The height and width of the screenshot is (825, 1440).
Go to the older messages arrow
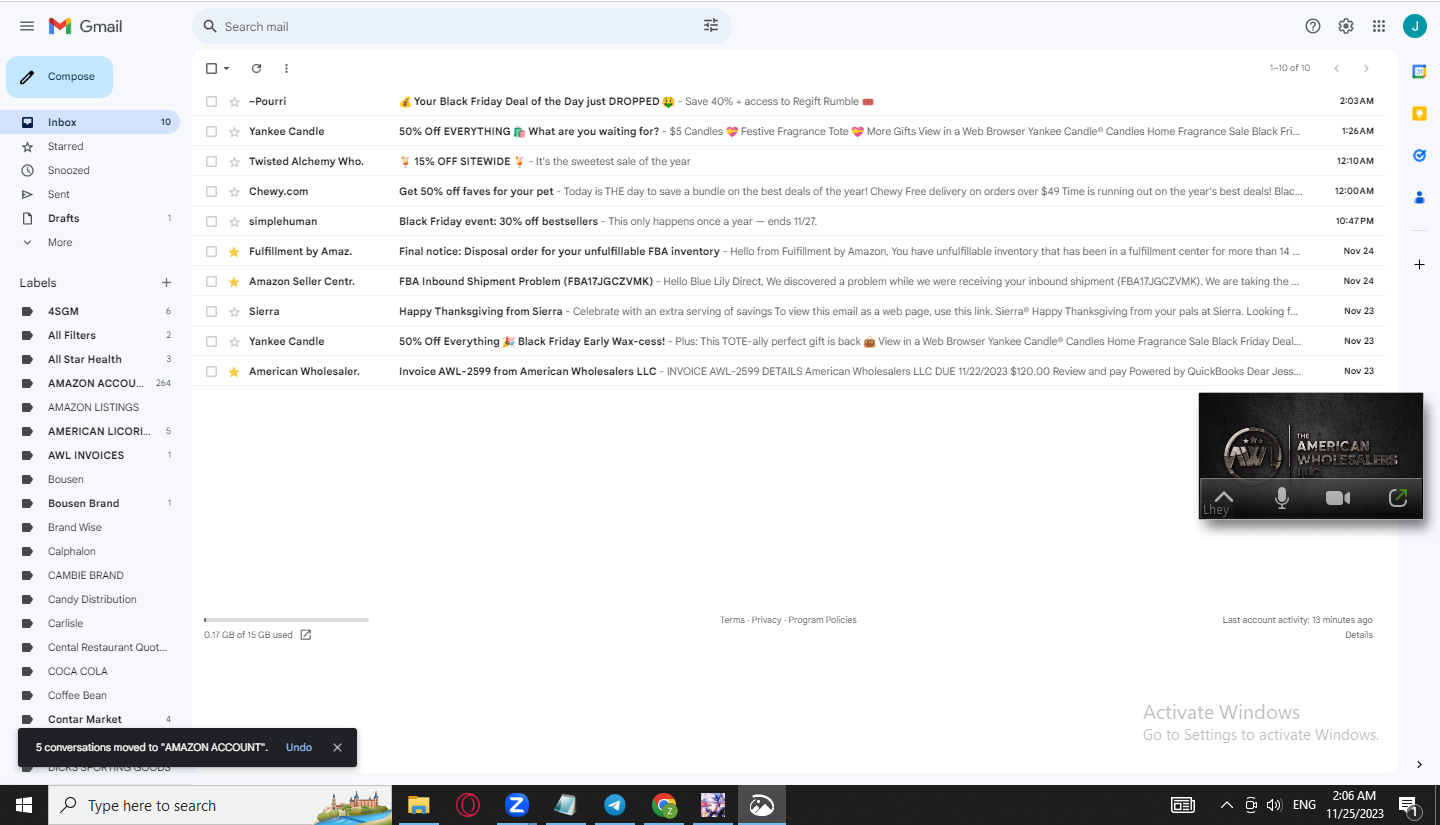(1366, 68)
